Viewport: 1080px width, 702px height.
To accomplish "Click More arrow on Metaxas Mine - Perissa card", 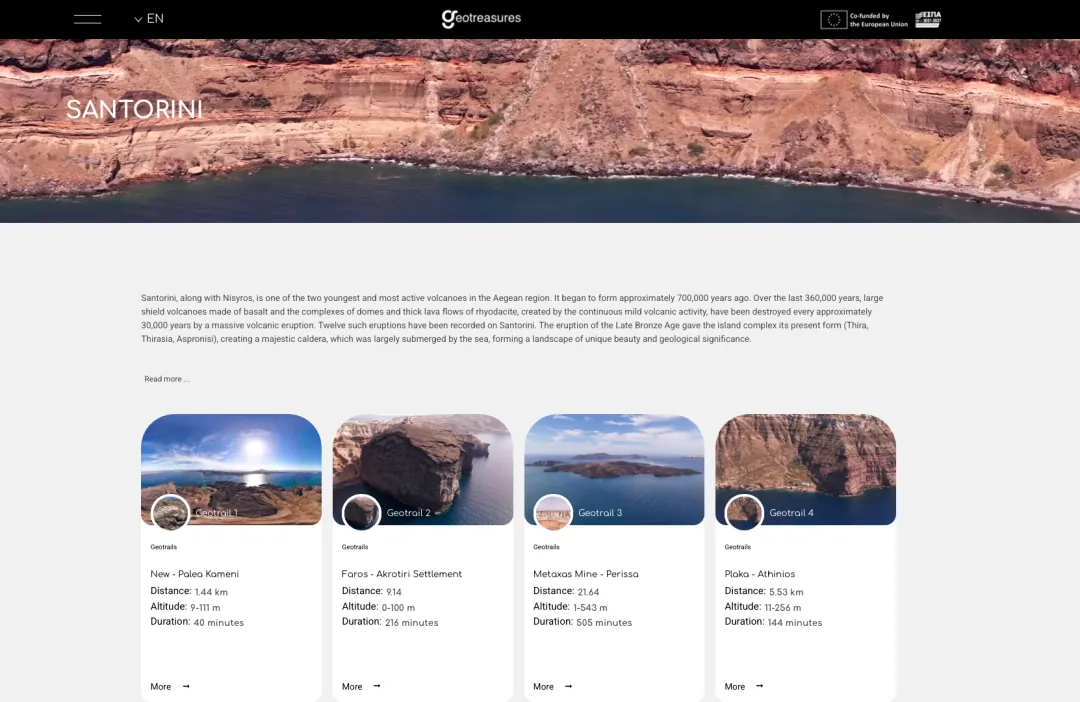I will [569, 686].
